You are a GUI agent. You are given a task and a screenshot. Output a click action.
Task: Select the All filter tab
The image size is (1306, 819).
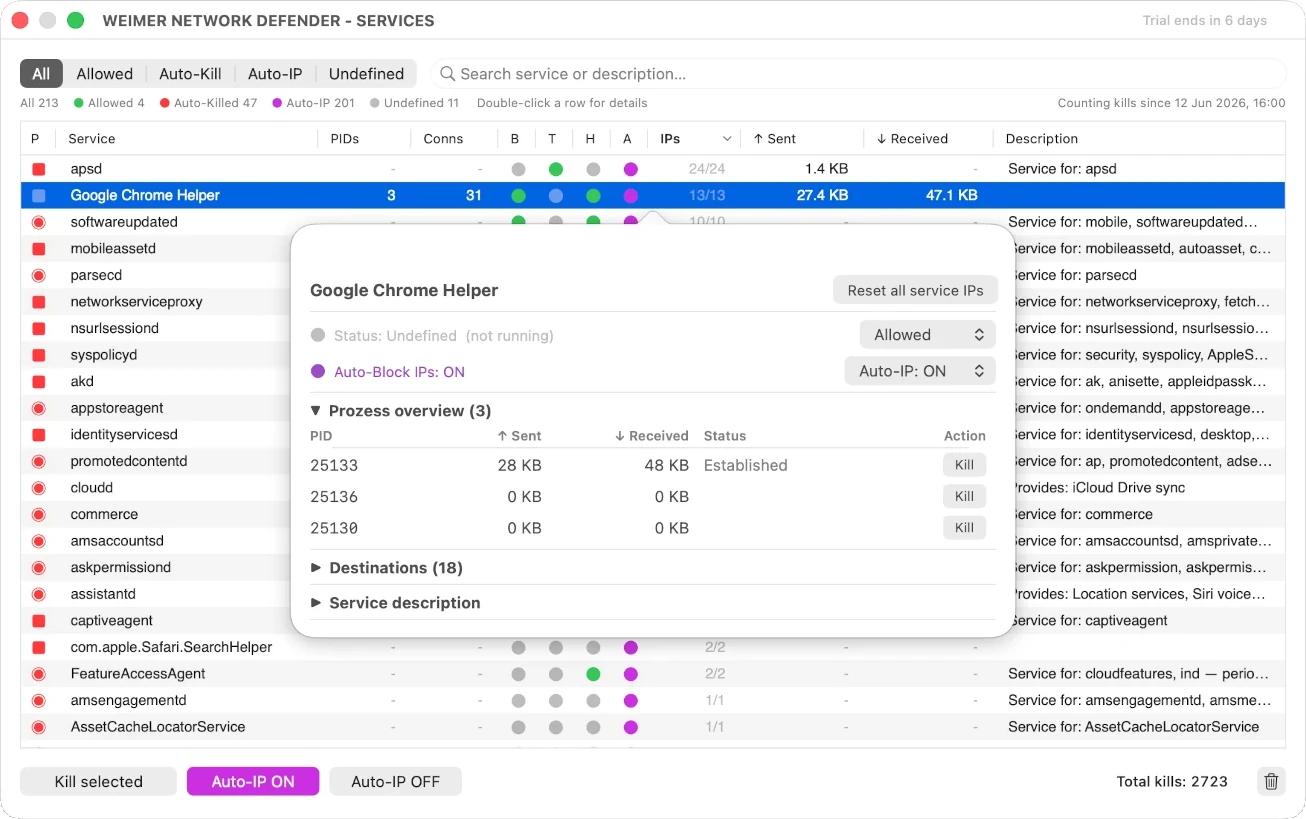(41, 74)
